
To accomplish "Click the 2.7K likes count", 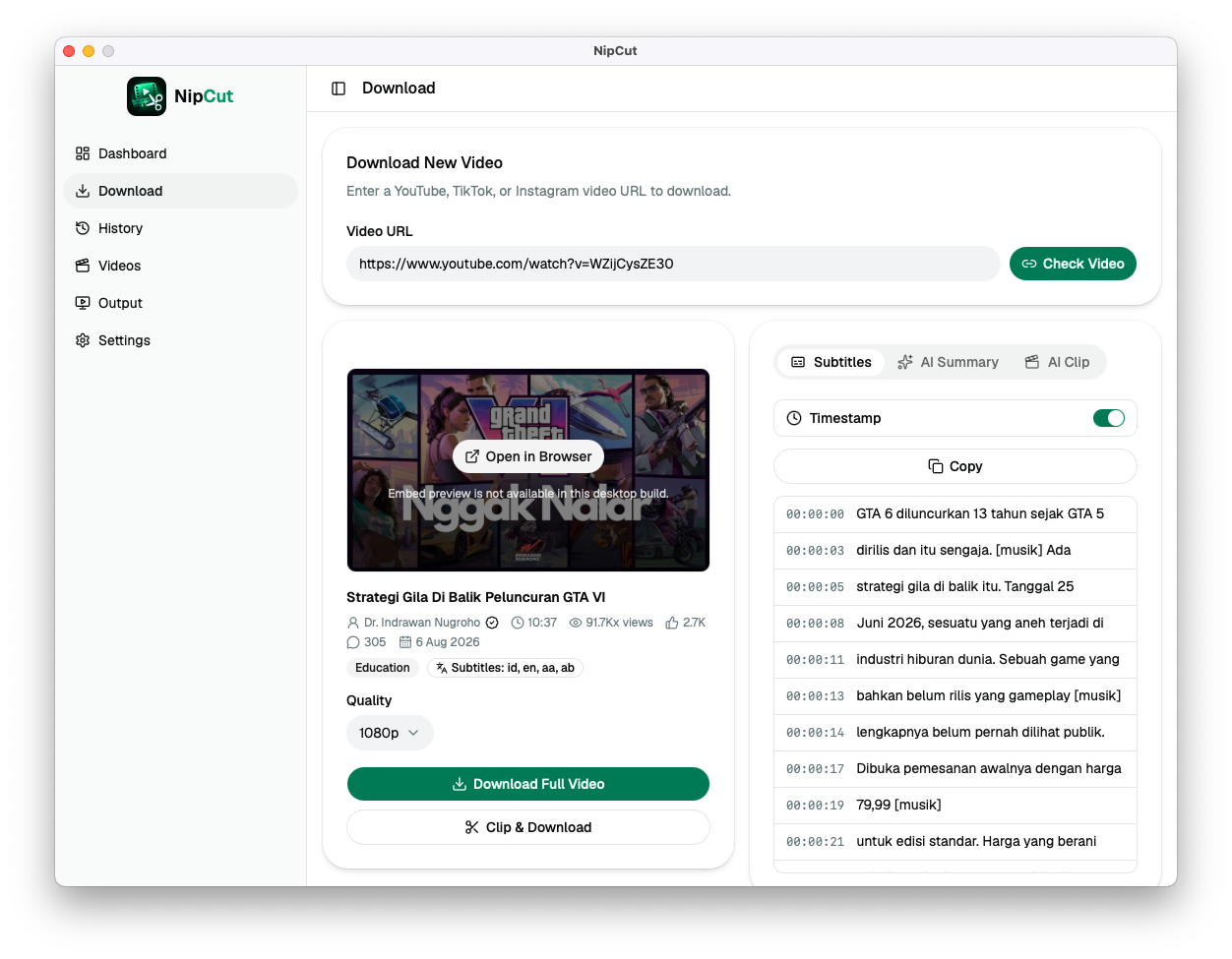I will point(694,623).
